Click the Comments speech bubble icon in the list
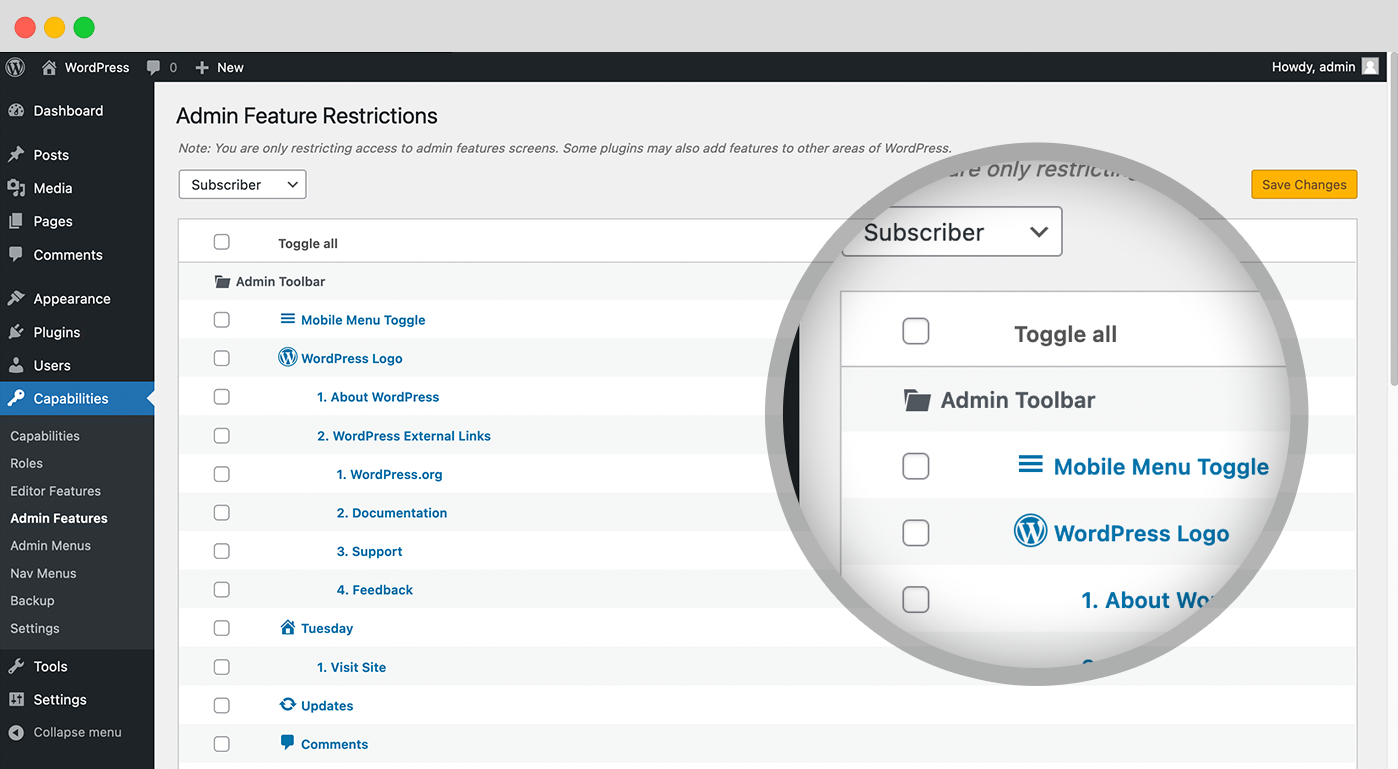 288,743
